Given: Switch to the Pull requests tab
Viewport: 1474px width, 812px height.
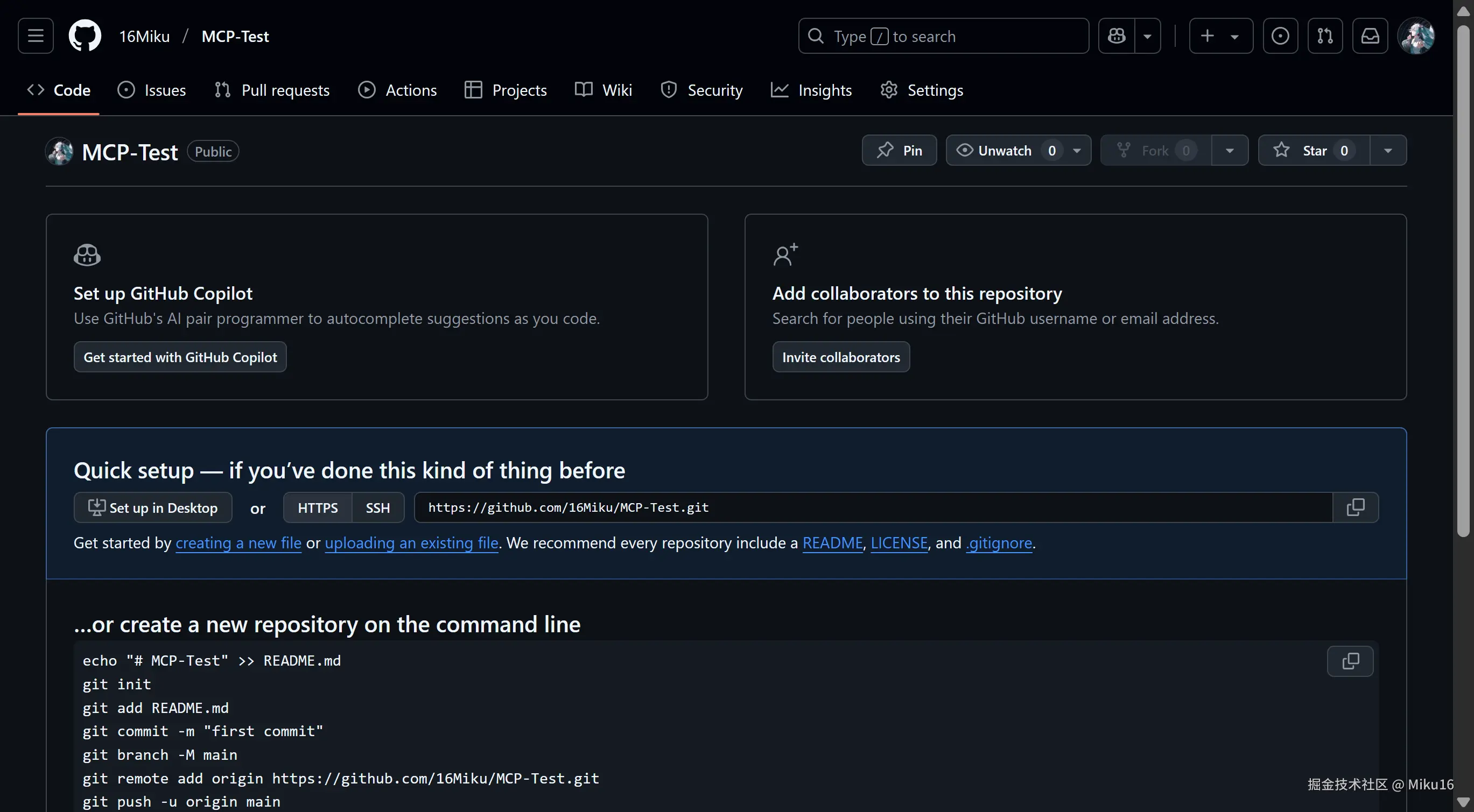Looking at the screenshot, I should pos(272,90).
